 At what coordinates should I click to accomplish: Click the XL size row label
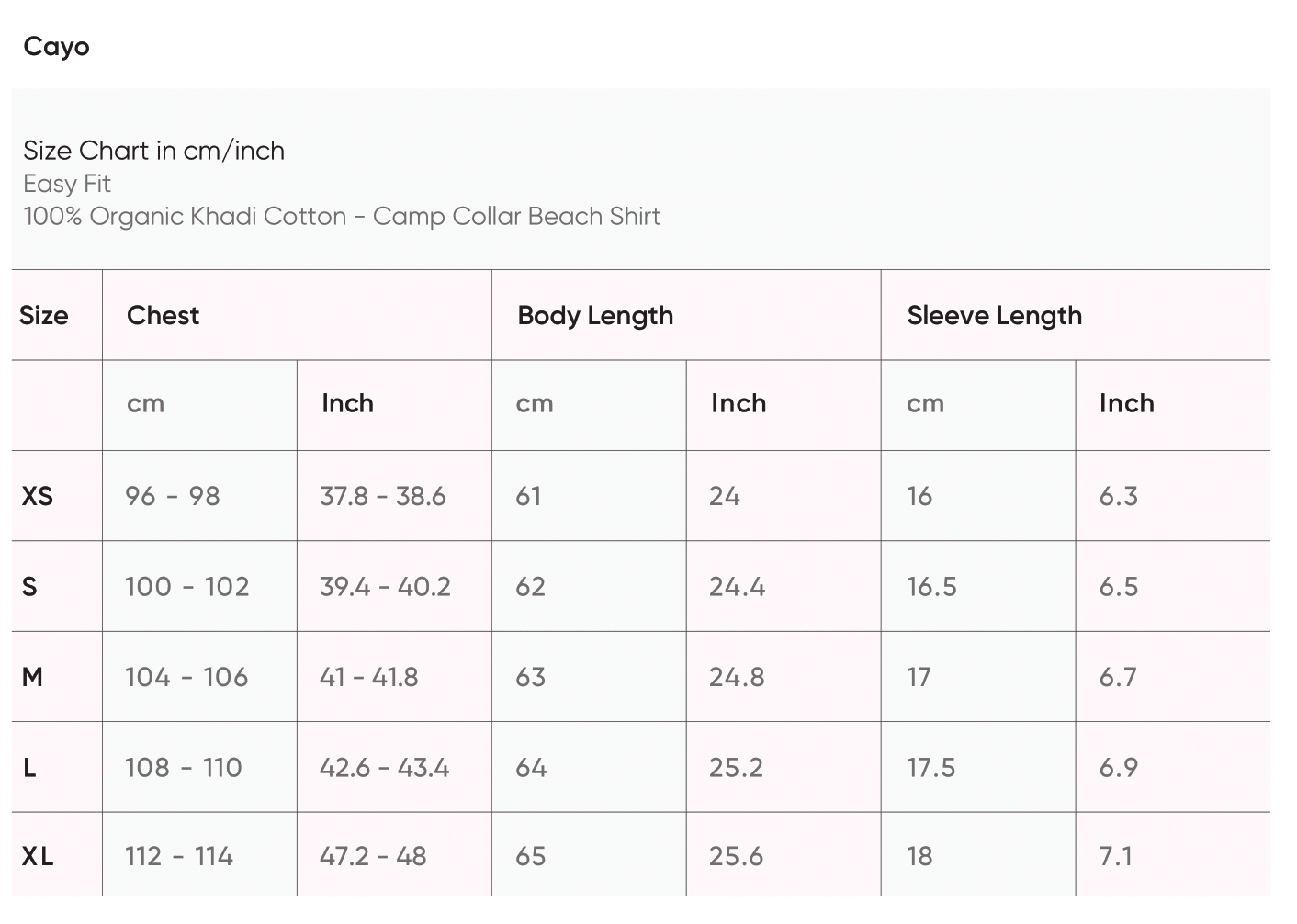tap(37, 857)
